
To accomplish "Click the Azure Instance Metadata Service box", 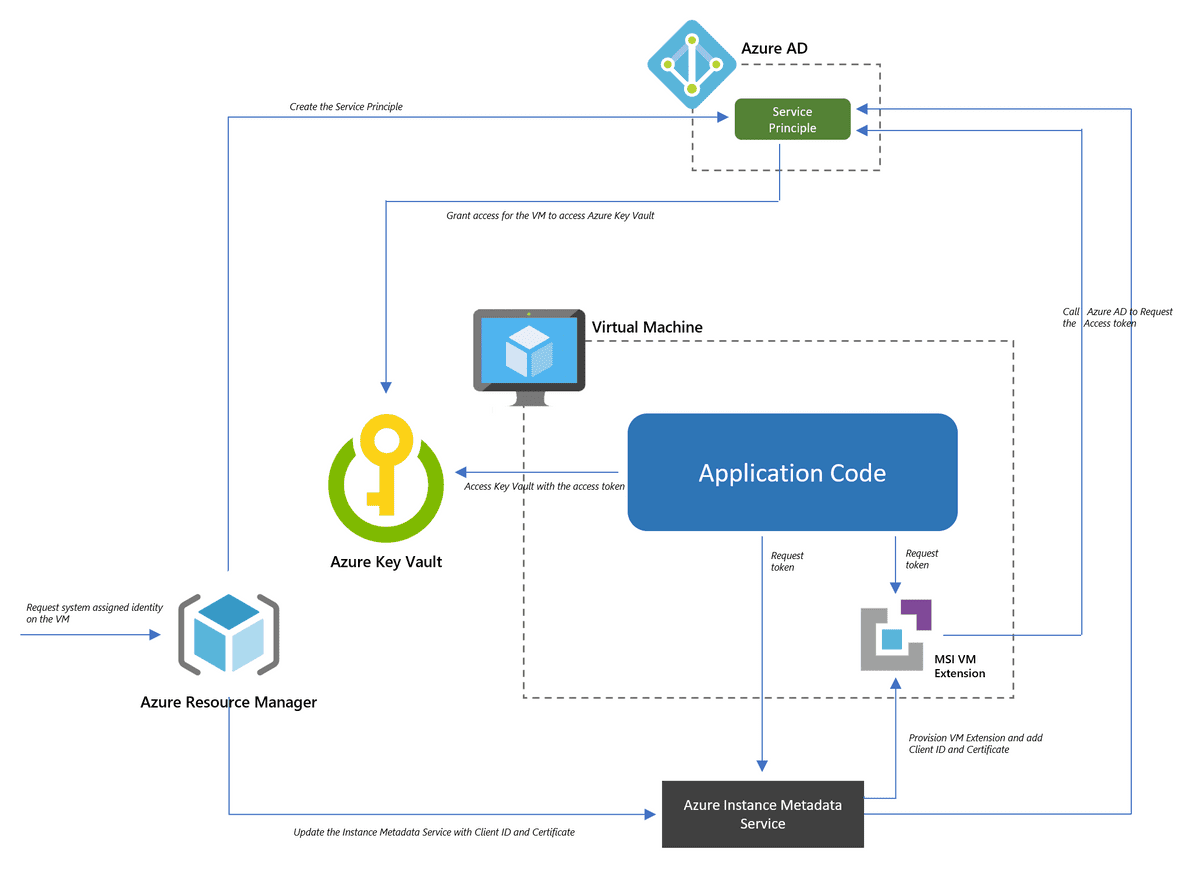I will point(762,814).
